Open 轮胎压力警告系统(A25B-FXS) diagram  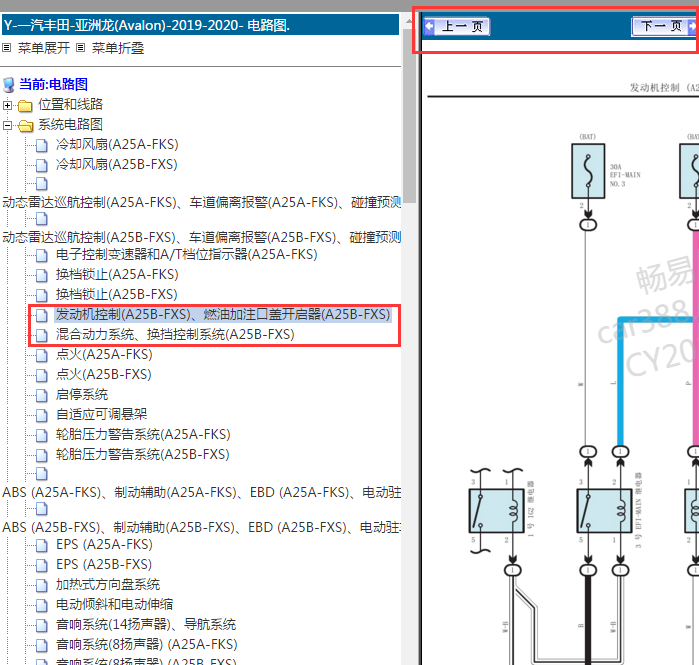(x=143, y=455)
